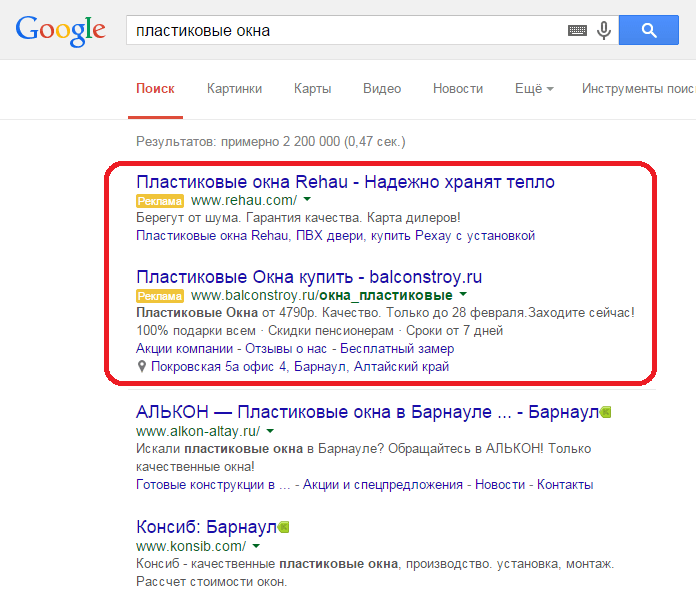
Task: Activate voice search microphone icon
Action: coord(604,31)
